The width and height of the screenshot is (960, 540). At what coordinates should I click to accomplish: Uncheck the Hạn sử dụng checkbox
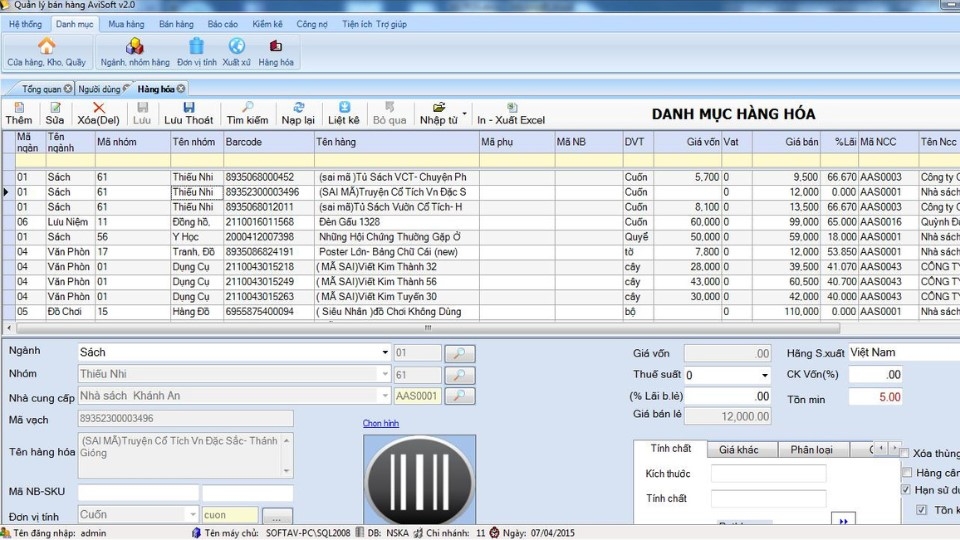pyautogui.click(x=906, y=491)
